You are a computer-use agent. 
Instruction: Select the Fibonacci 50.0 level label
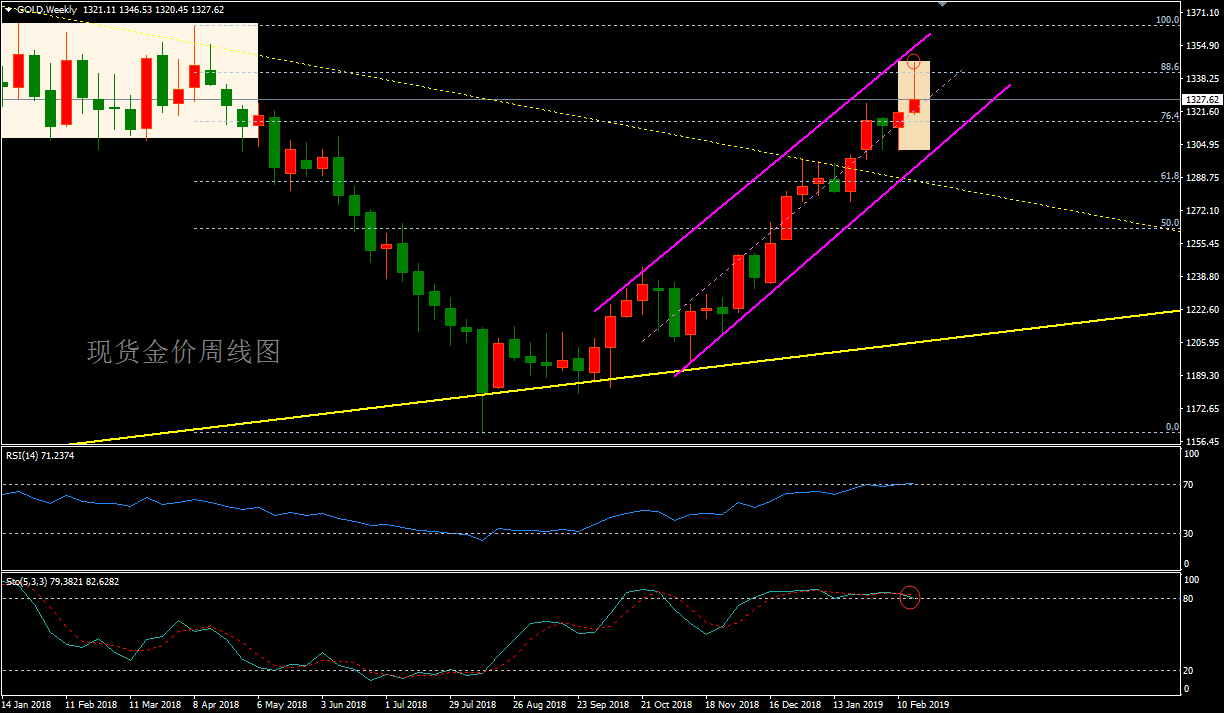[1170, 223]
